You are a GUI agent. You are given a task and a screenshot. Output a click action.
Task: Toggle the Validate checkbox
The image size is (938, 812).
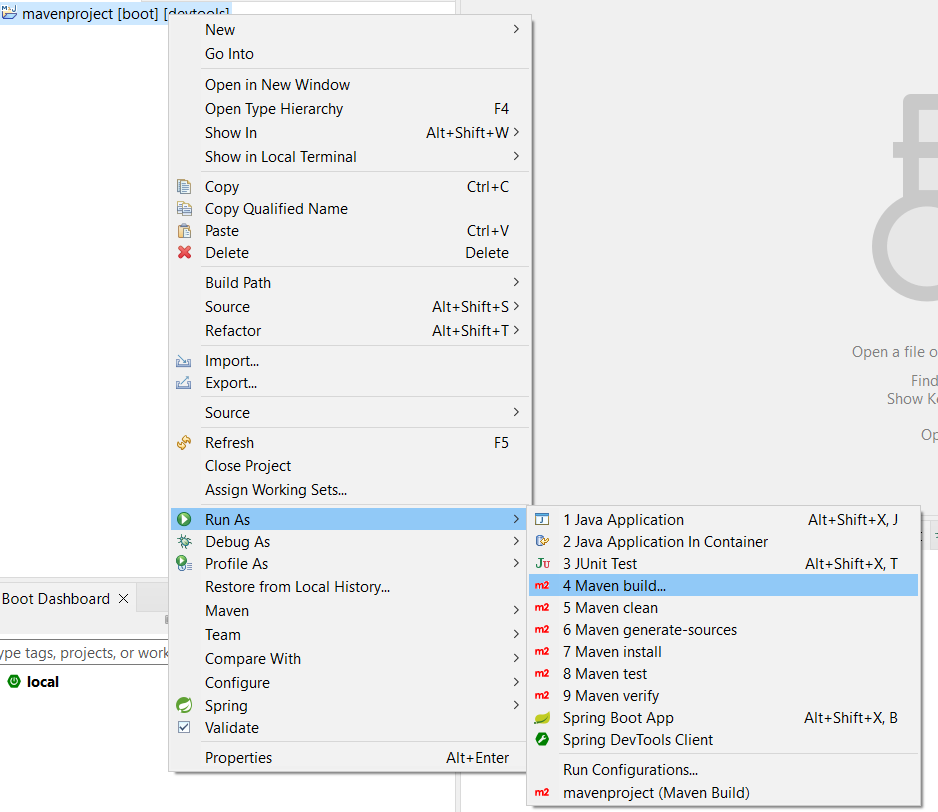click(x=184, y=728)
